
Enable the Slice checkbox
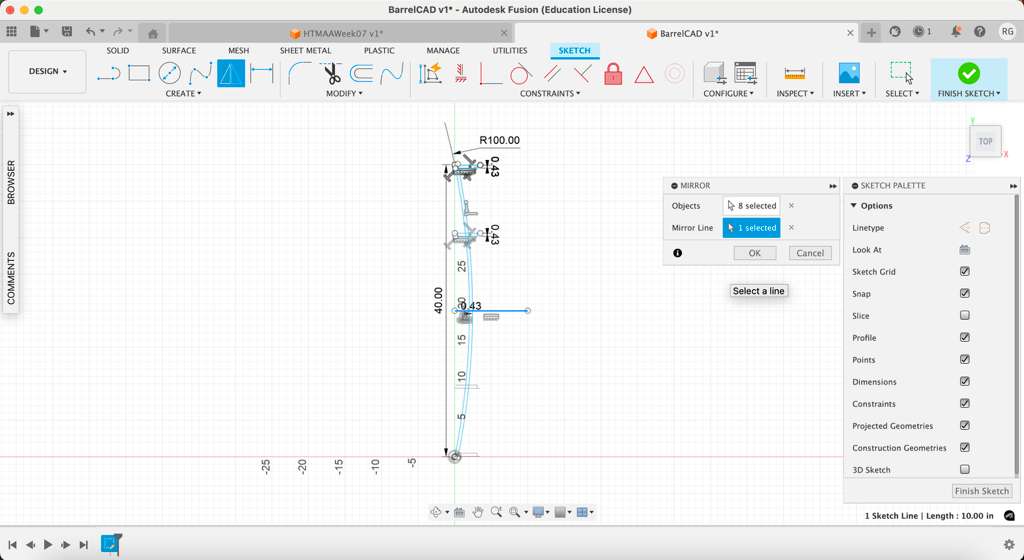[x=965, y=316]
